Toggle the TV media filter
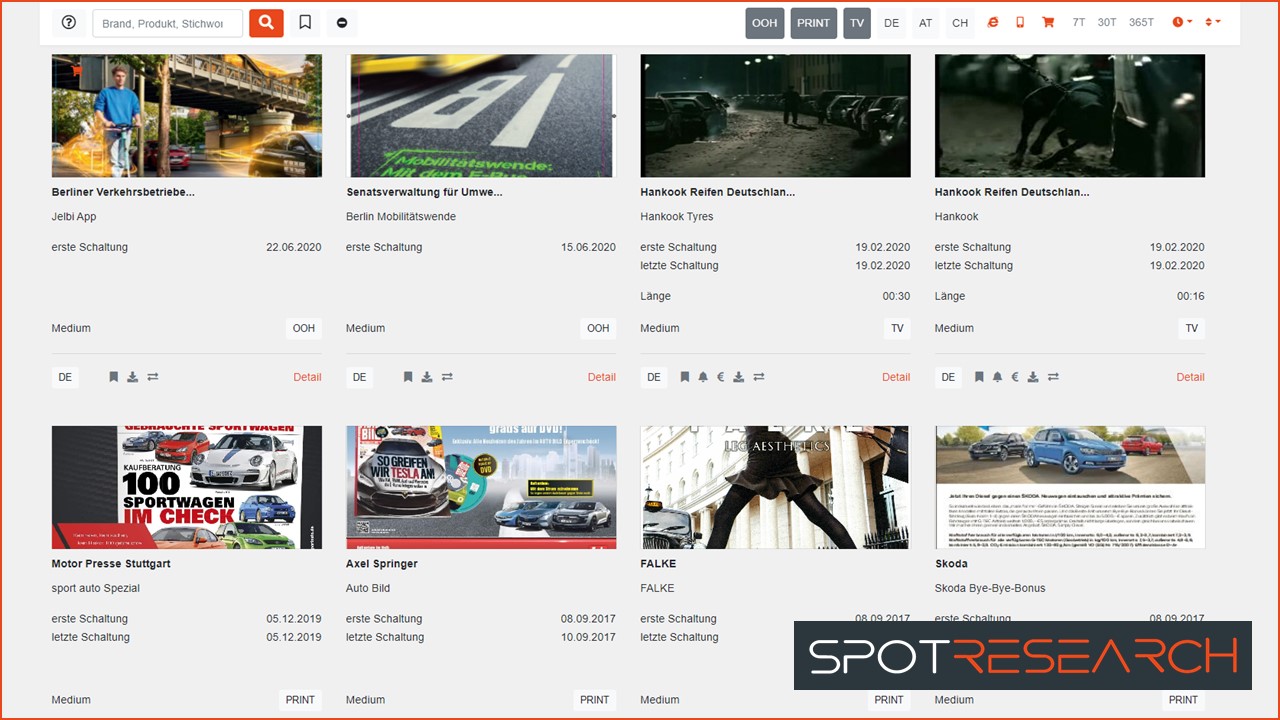Image resolution: width=1280 pixels, height=720 pixels. (x=857, y=23)
